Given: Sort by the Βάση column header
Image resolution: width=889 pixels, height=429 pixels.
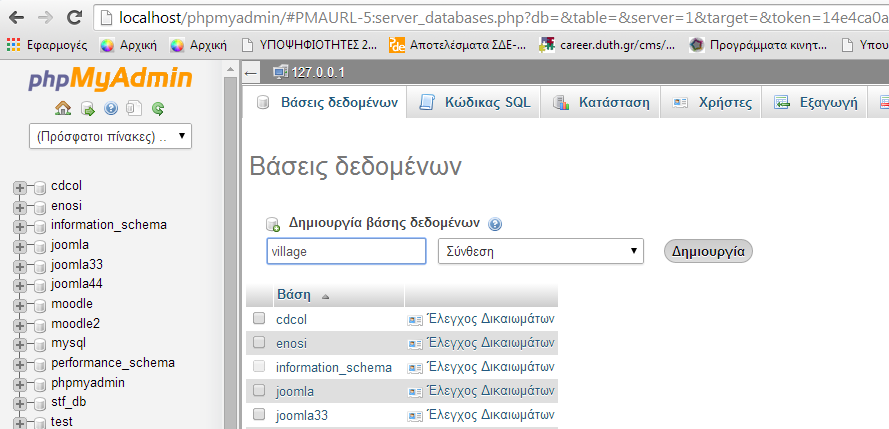Looking at the screenshot, I should (294, 295).
